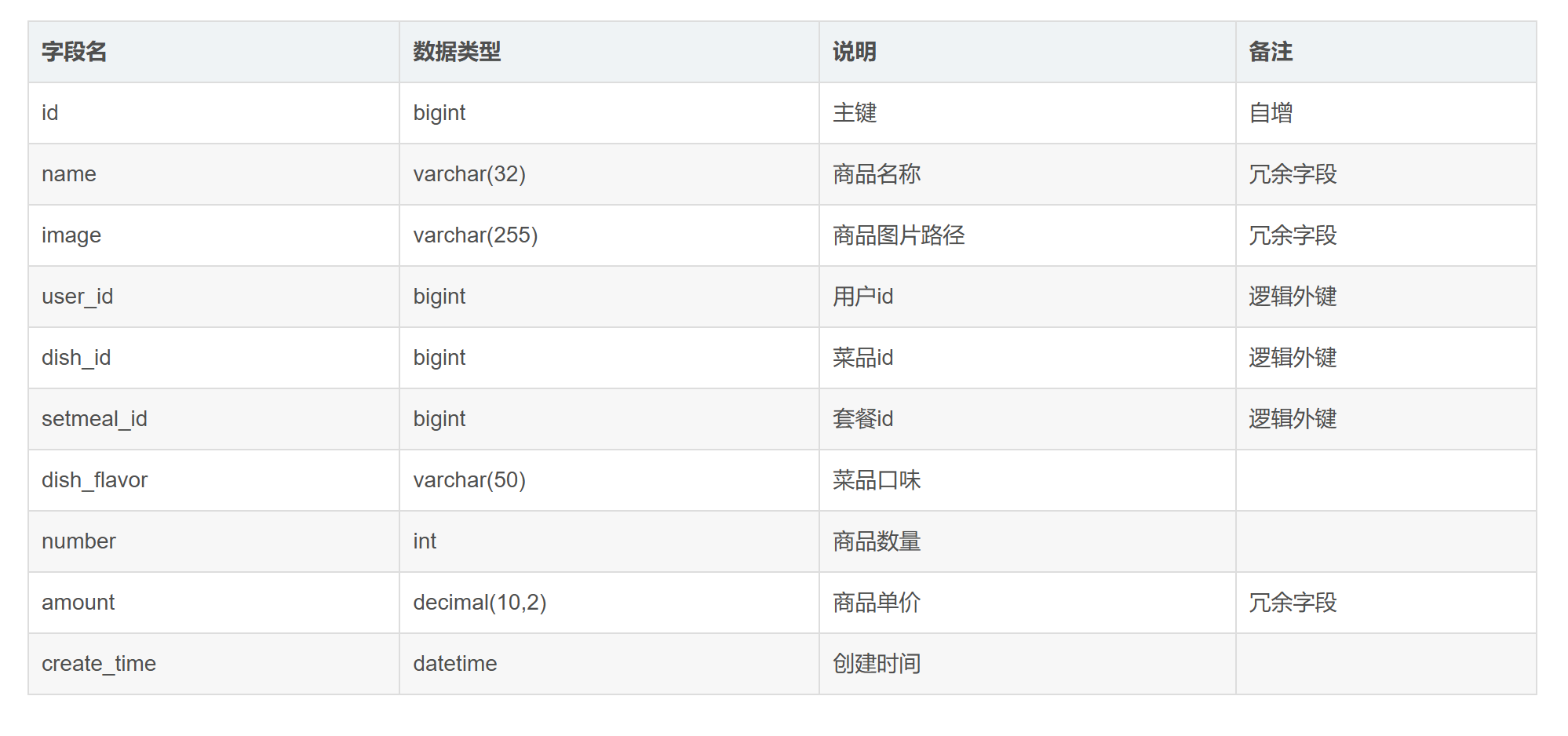
Task: Select the 数据类型 column header
Action: tap(609, 52)
